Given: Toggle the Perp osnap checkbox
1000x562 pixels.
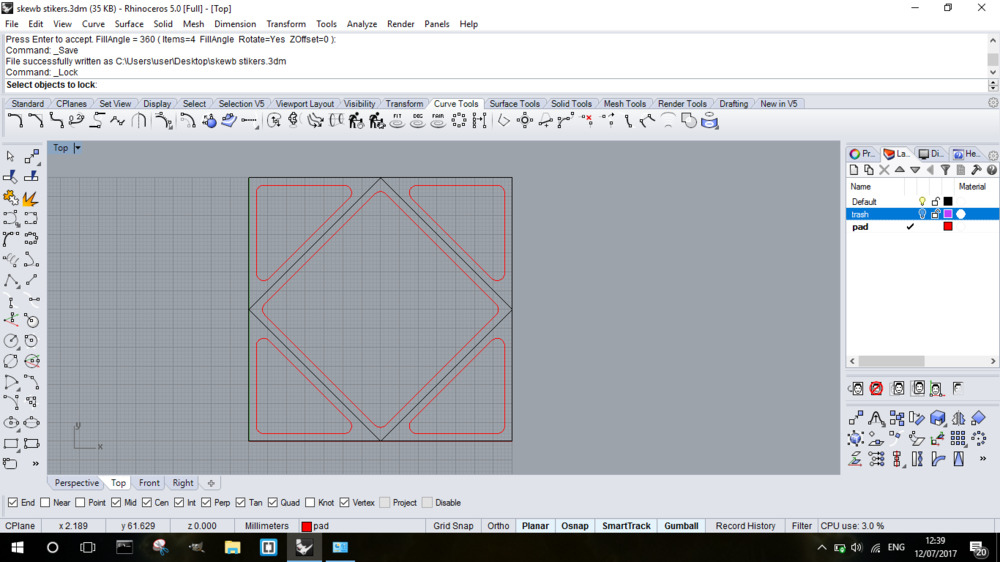Looking at the screenshot, I should click(206, 503).
